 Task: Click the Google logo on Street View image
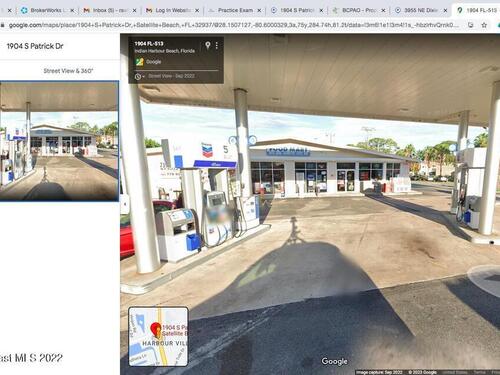(x=334, y=361)
